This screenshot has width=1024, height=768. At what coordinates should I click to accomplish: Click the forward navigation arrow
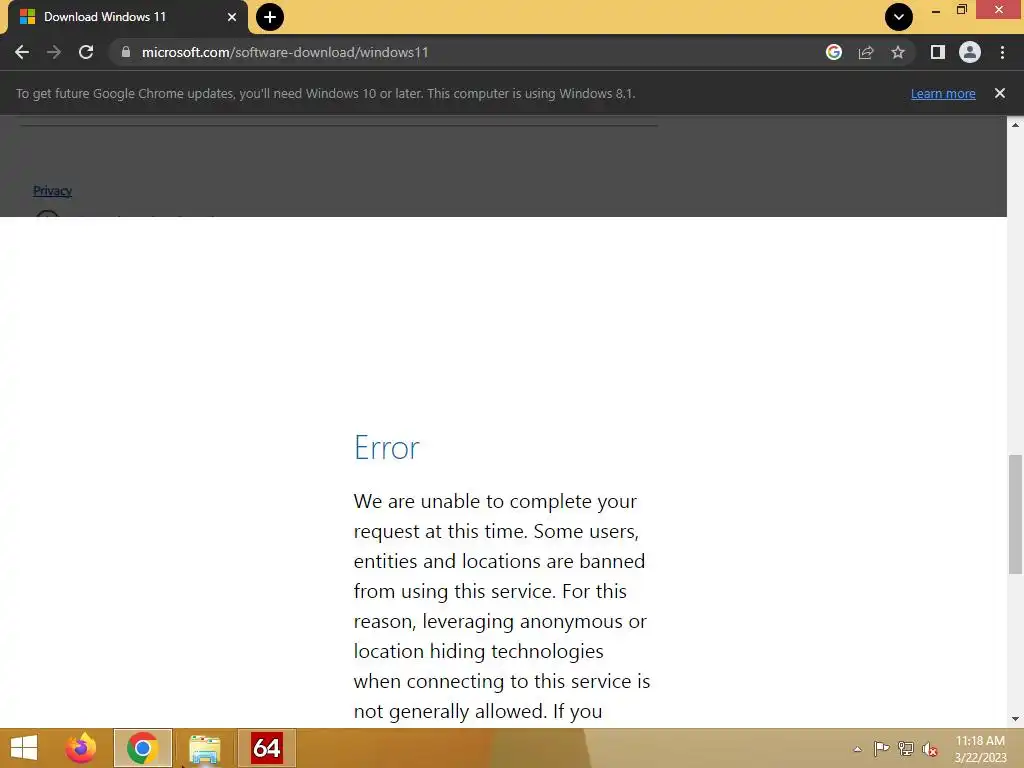(54, 52)
